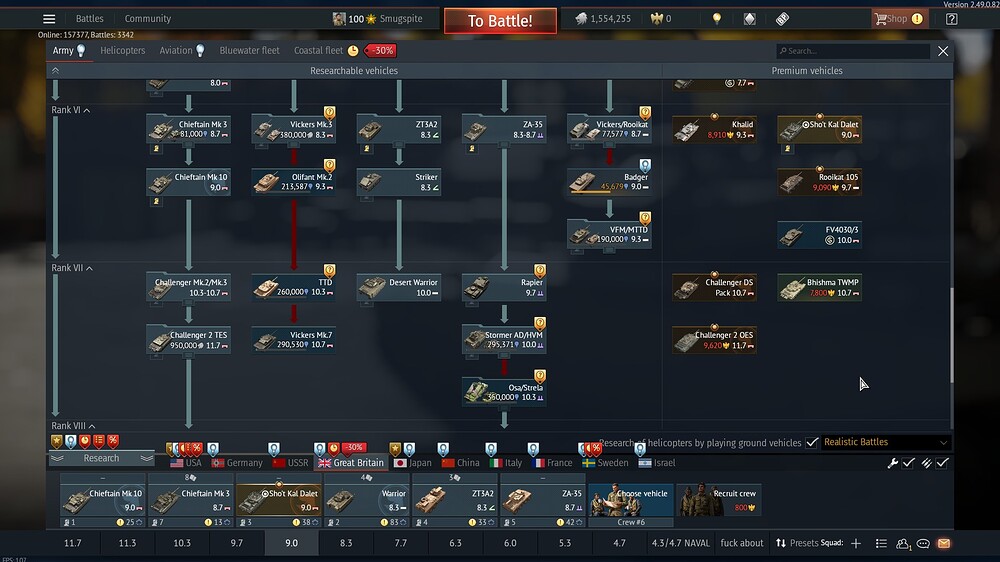
Task: Click the wrench repair icon
Action: point(893,463)
